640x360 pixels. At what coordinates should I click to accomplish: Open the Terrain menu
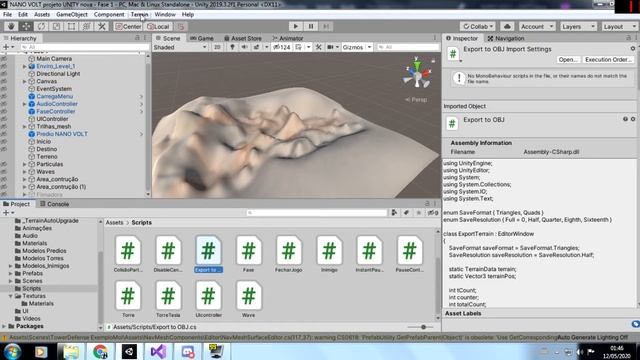click(139, 14)
